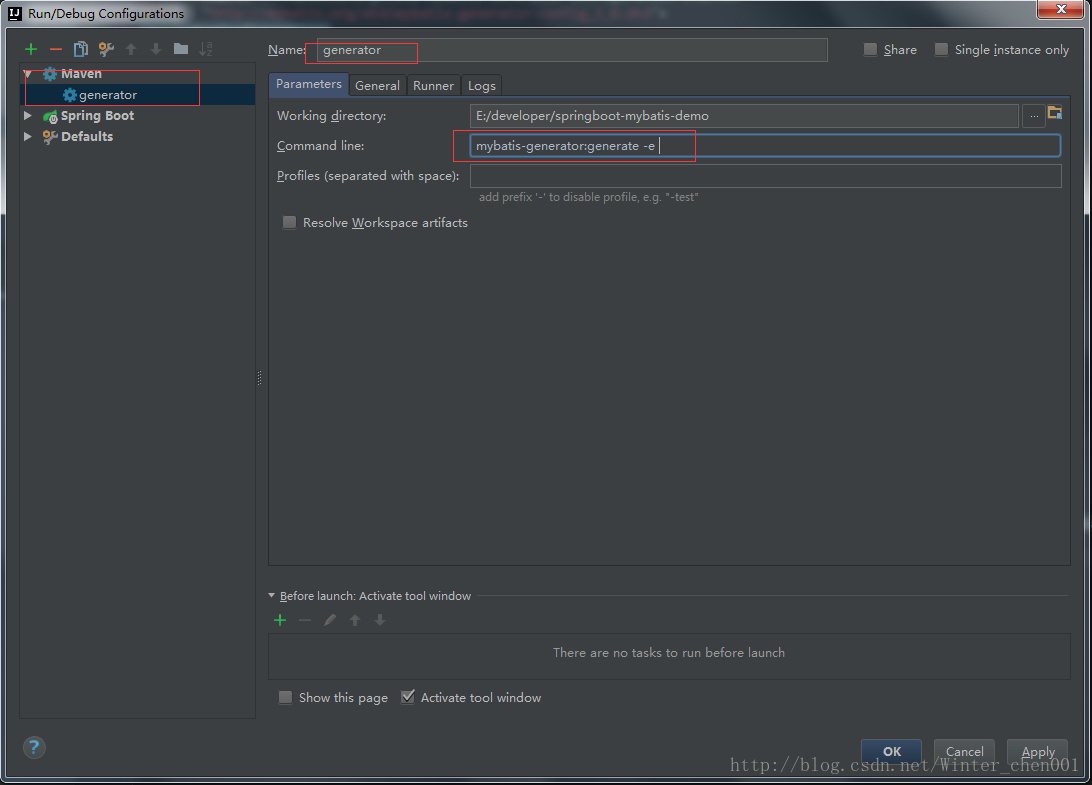This screenshot has width=1092, height=785.
Task: Switch to the General tab
Action: pos(377,86)
